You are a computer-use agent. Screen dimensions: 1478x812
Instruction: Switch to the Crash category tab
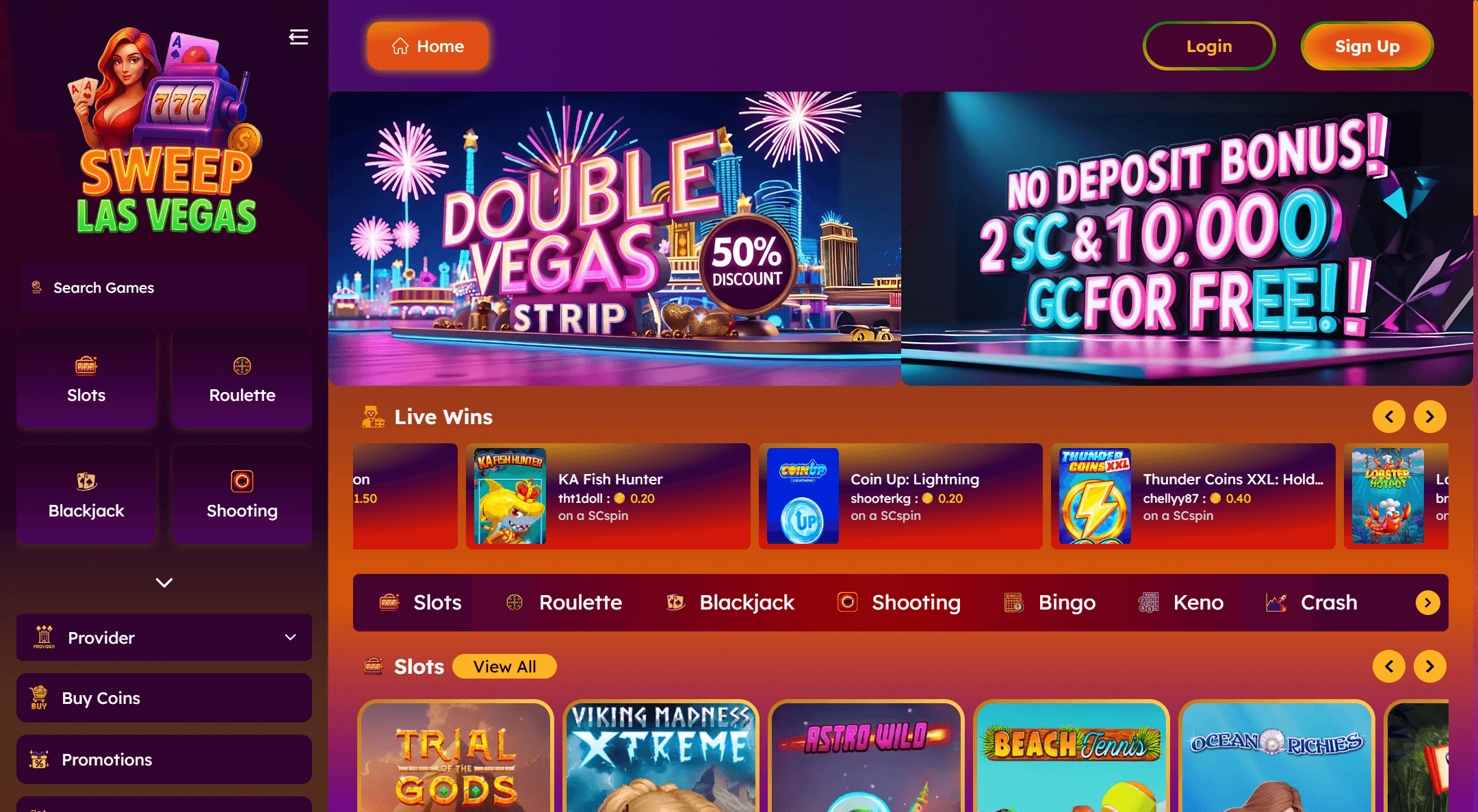pos(1311,603)
